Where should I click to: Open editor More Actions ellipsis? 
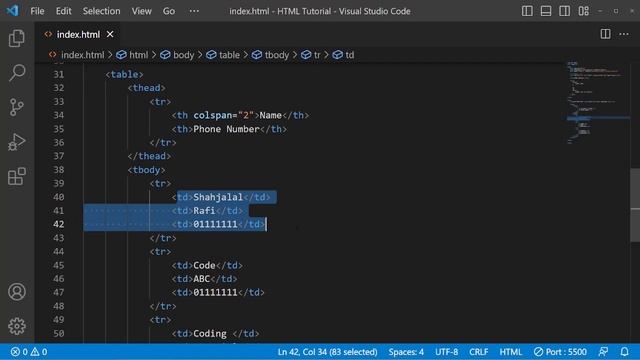pyautogui.click(x=624, y=34)
